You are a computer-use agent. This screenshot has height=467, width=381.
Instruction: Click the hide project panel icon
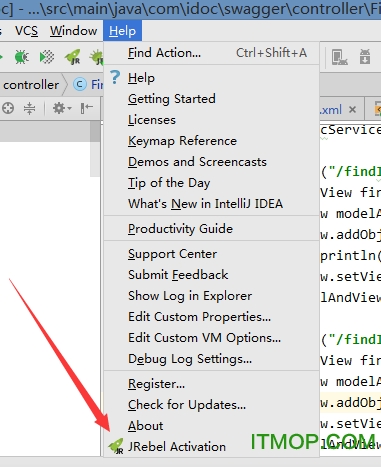[86, 108]
